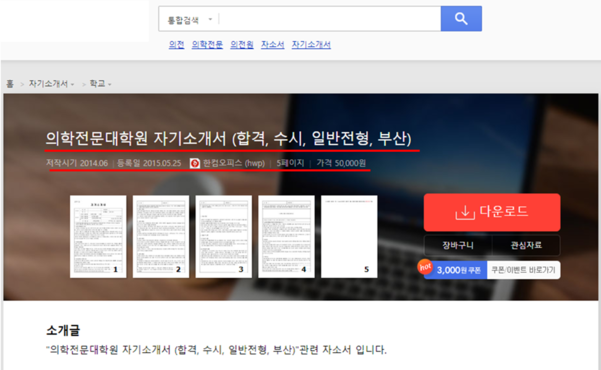
Task: Click the blue search magnifier button
Action: [461, 18]
